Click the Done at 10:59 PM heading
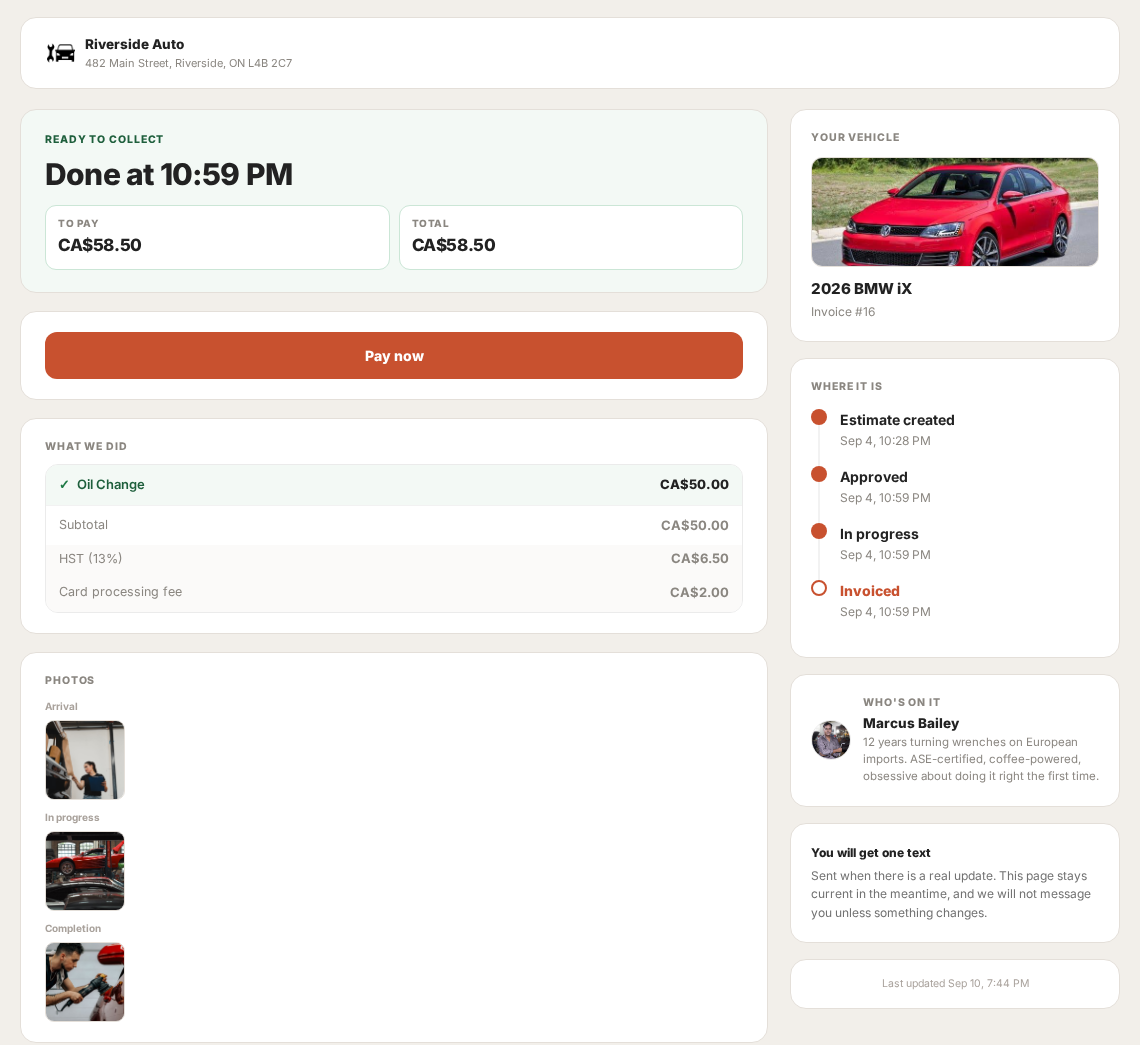This screenshot has height=1045, width=1140. click(x=169, y=175)
